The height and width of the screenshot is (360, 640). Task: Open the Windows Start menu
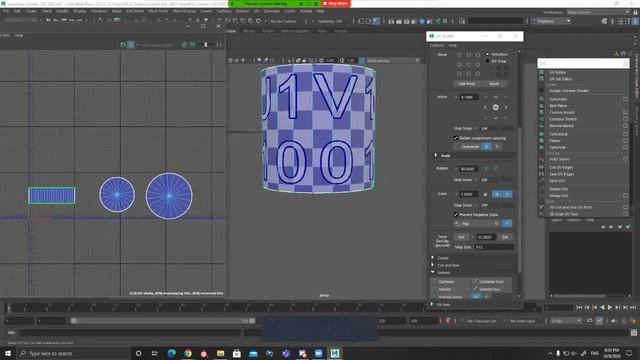8,353
